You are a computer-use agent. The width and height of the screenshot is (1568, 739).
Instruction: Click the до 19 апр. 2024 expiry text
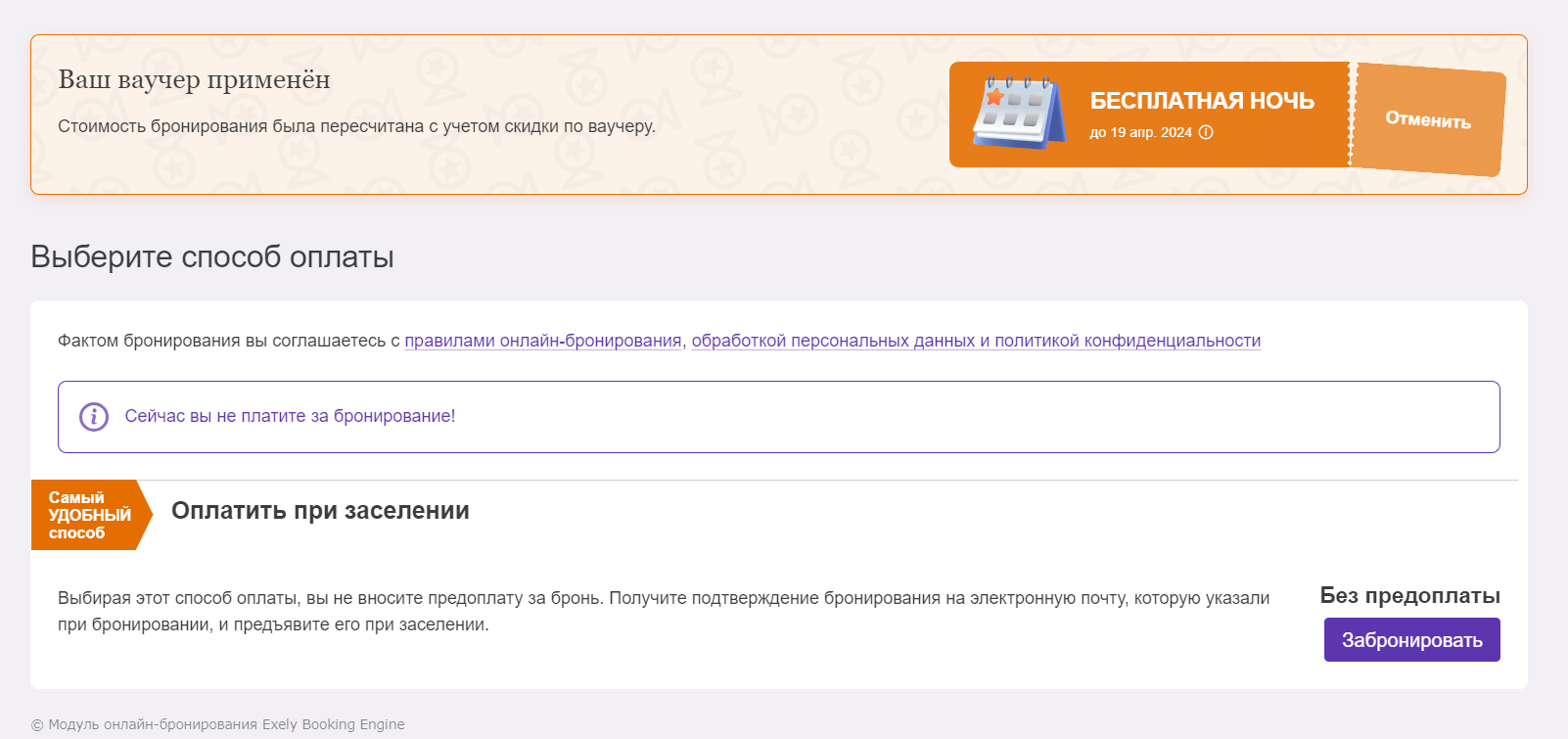click(1141, 132)
